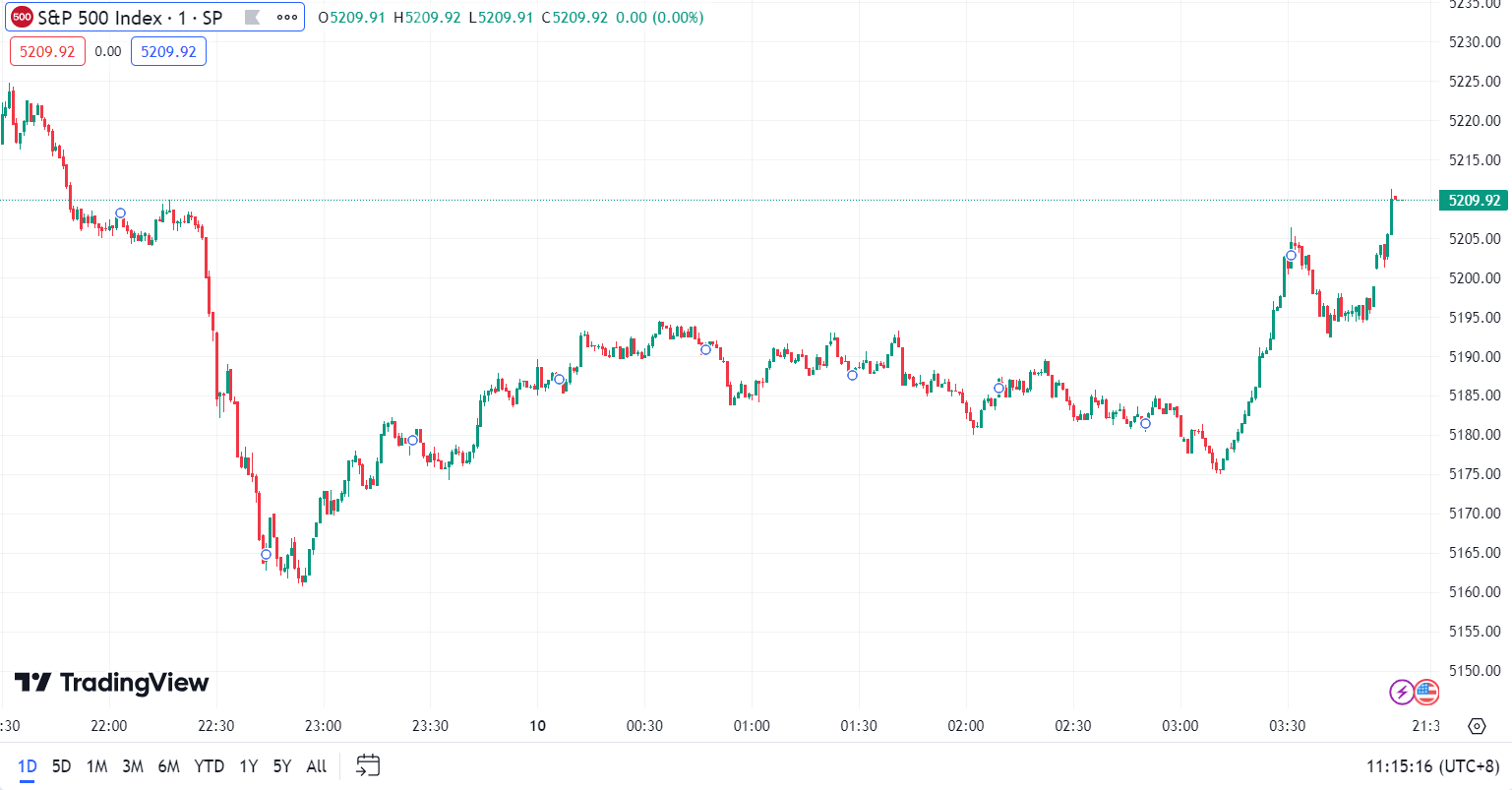Click the purple lightning bolt event icon
The image size is (1512, 790).
(x=1401, y=692)
